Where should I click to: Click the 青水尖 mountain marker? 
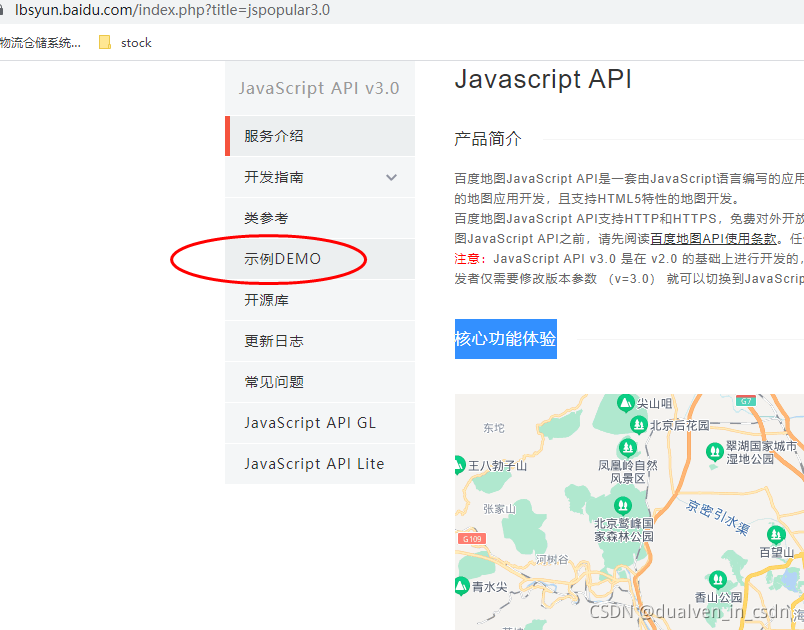pyautogui.click(x=461, y=585)
